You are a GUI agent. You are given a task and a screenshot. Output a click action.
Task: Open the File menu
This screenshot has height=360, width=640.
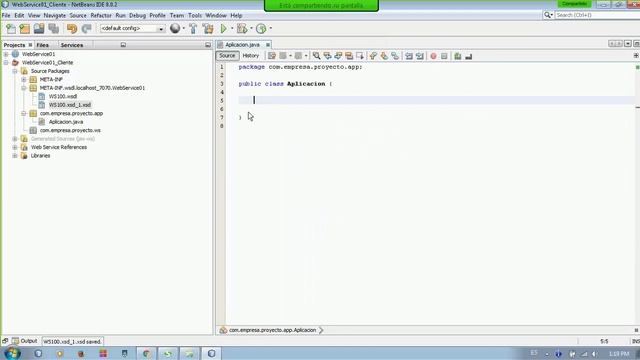click(x=6, y=16)
